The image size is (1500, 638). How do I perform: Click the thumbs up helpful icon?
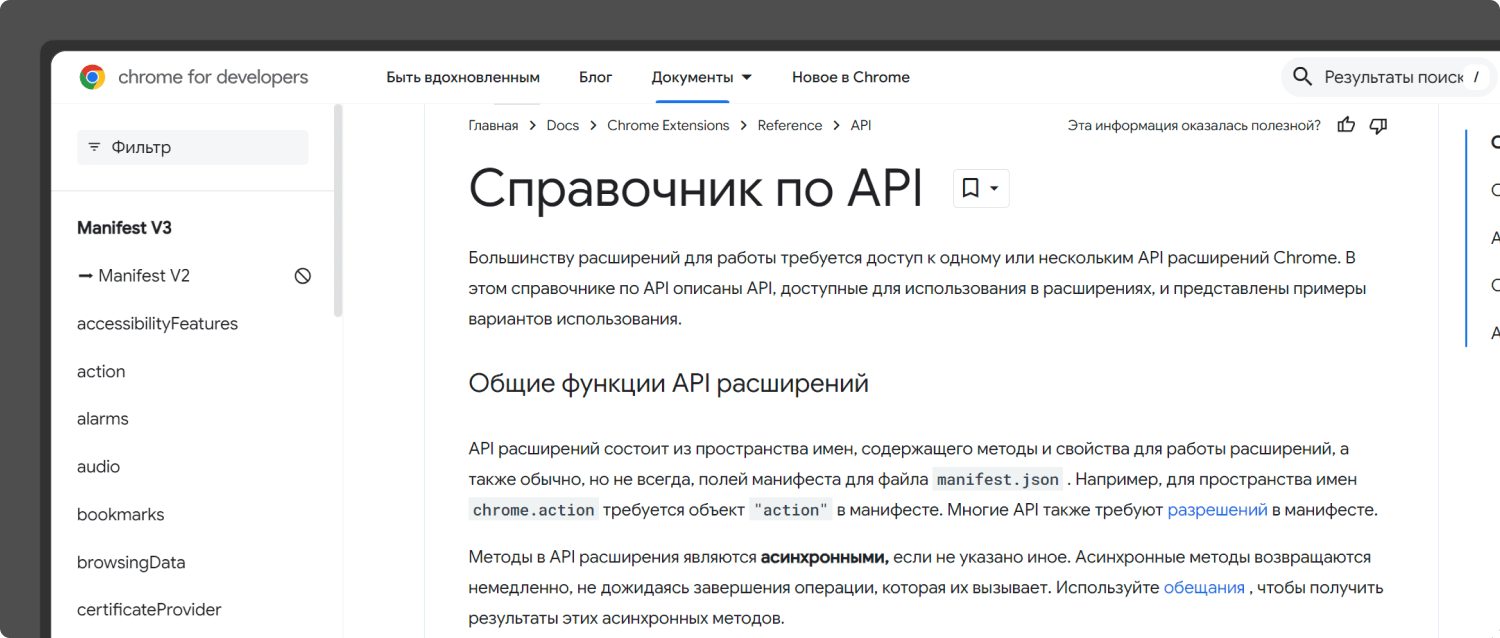1346,125
